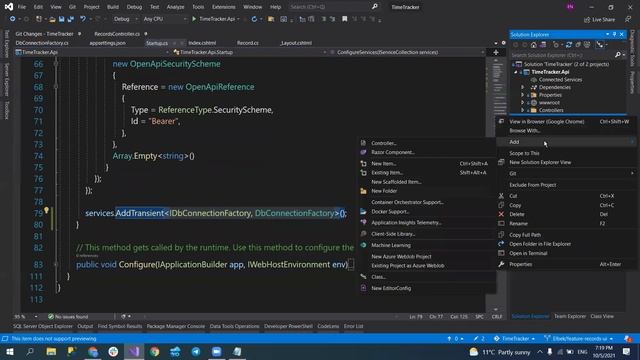640x360 pixels.
Task: Click the Save file toolbar icon
Action: [x=62, y=19]
